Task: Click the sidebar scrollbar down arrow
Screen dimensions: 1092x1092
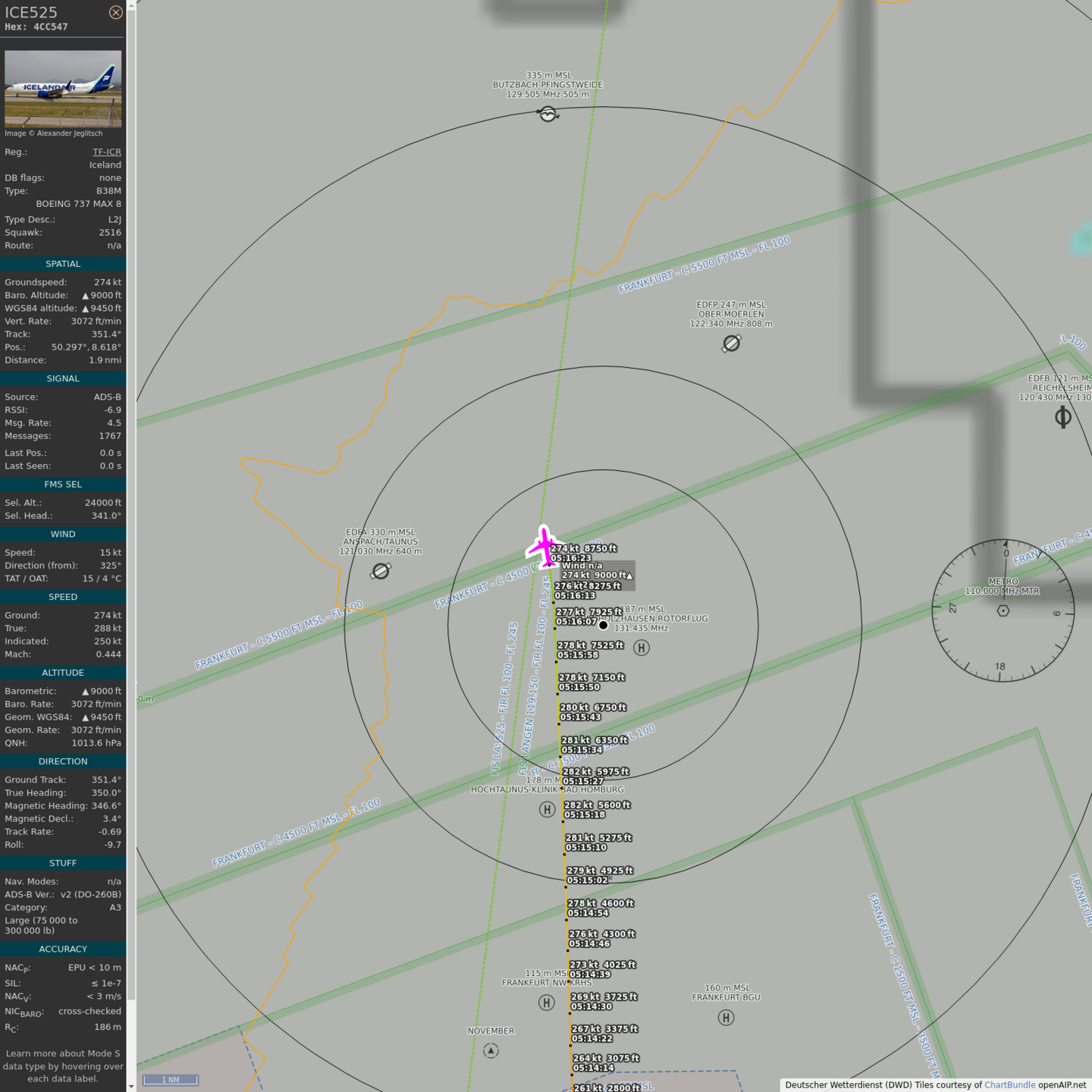Action: [x=131, y=1087]
